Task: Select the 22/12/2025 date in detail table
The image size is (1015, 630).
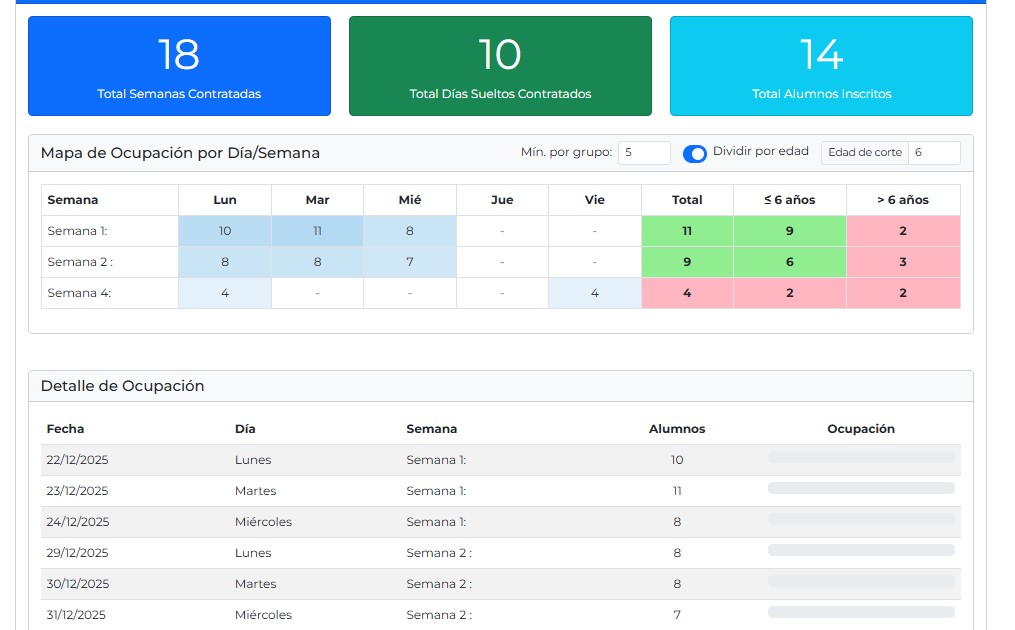Action: (x=77, y=460)
